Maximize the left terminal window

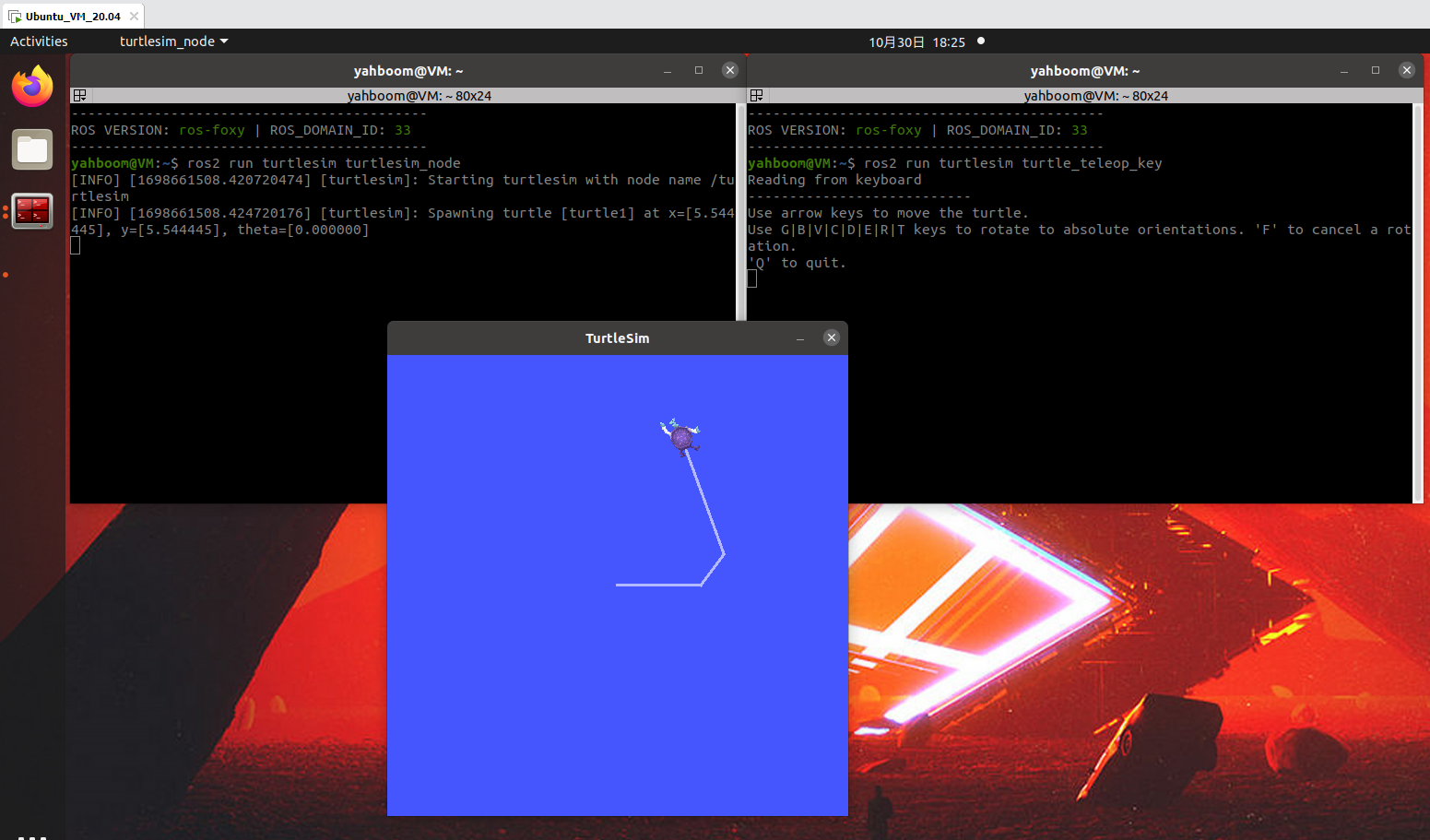(x=698, y=69)
